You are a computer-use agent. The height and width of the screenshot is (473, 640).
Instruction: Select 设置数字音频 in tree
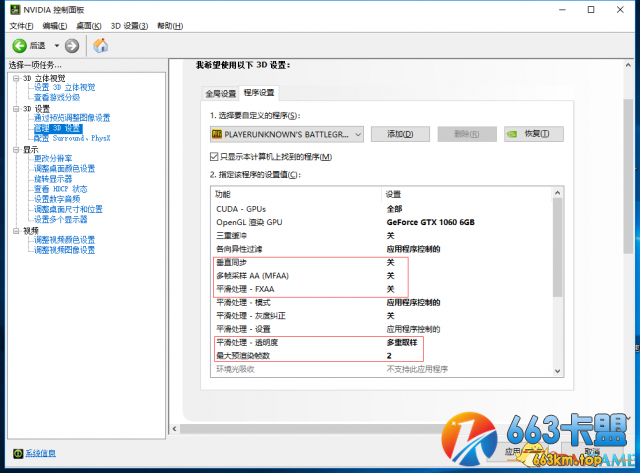pyautogui.click(x=57, y=199)
